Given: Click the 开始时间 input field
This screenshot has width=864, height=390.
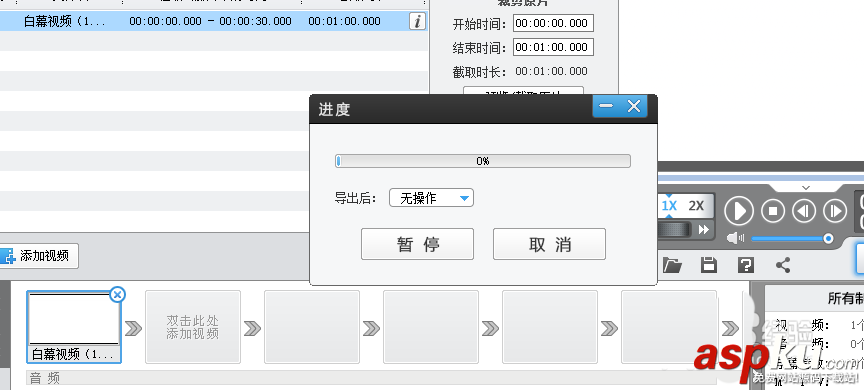Looking at the screenshot, I should [x=553, y=23].
